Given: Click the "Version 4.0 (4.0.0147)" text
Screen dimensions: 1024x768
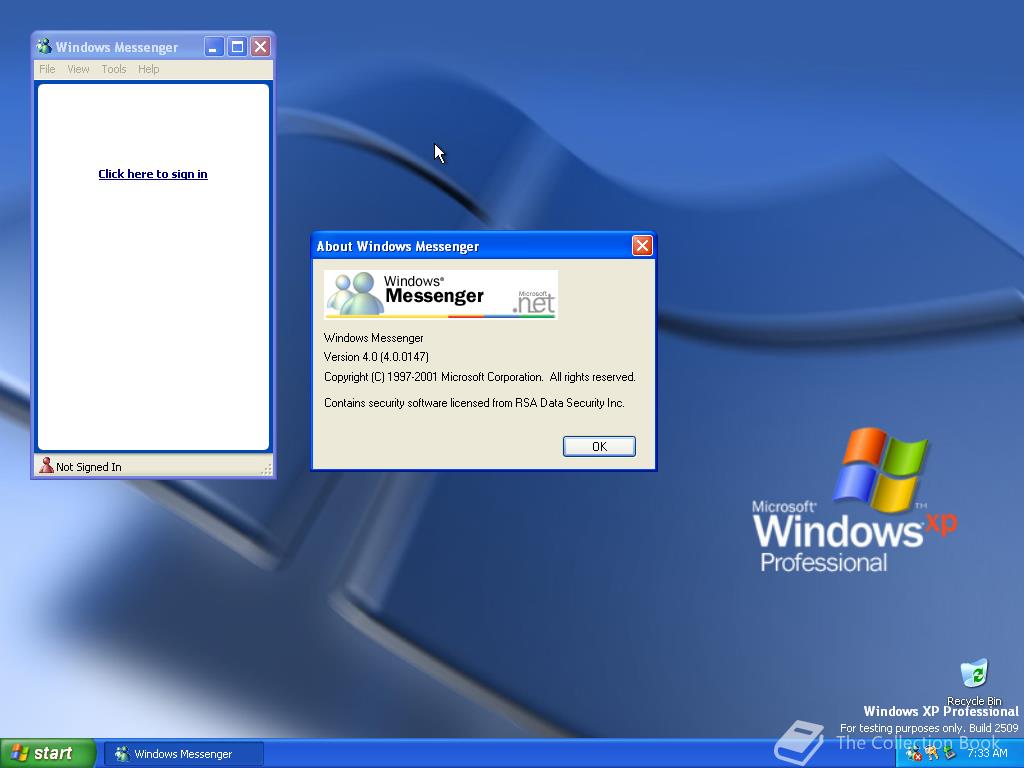Looking at the screenshot, I should 376,357.
